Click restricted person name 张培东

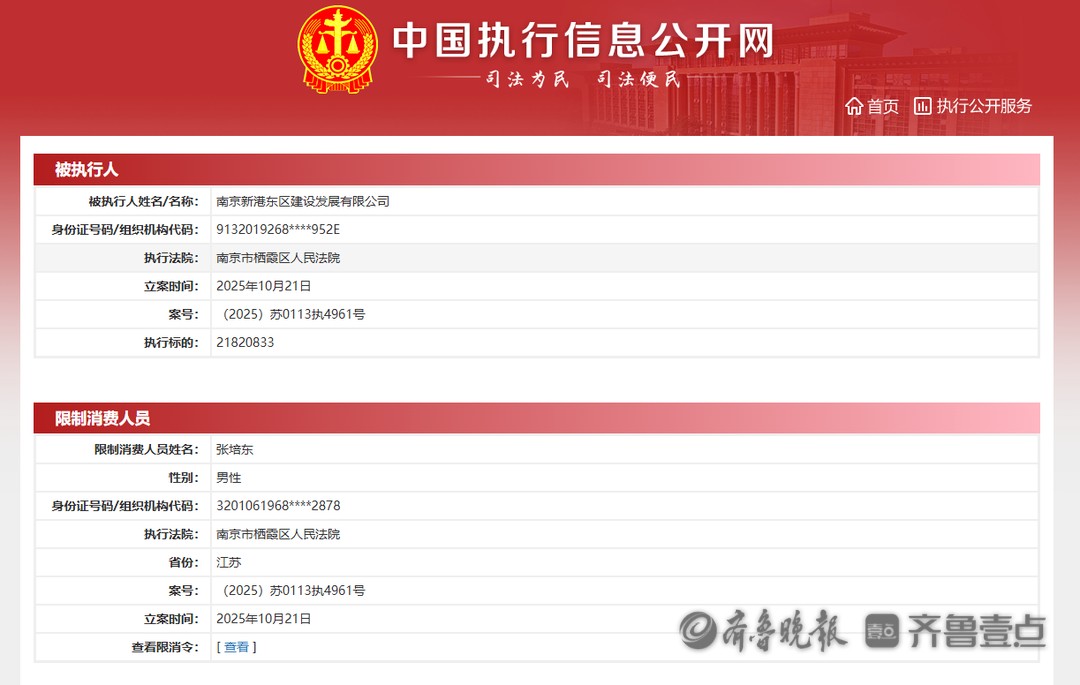point(235,450)
